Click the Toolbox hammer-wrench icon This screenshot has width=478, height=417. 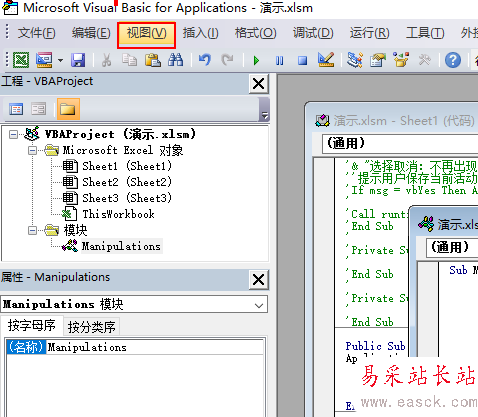pyautogui.click(x=424, y=60)
